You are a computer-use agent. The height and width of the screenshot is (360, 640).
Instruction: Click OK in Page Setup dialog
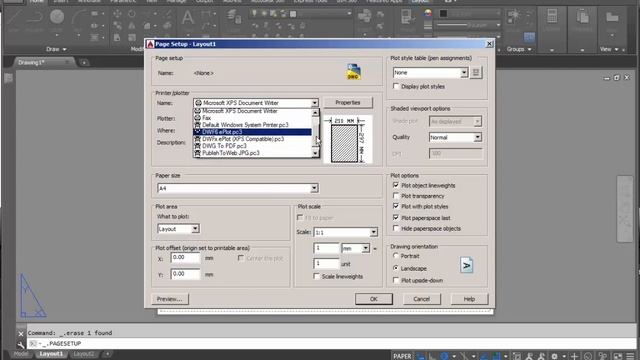pos(373,299)
